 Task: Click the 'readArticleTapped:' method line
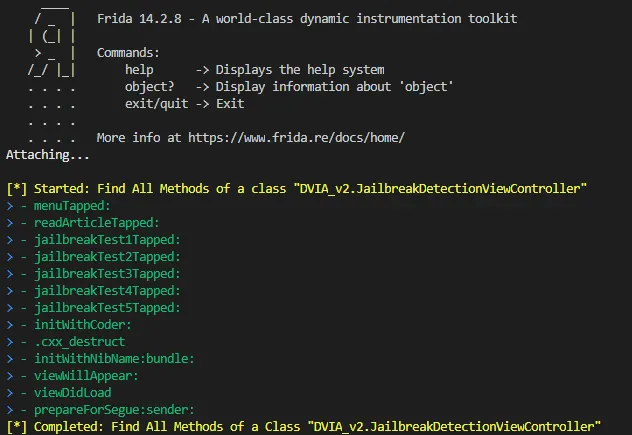coord(83,223)
